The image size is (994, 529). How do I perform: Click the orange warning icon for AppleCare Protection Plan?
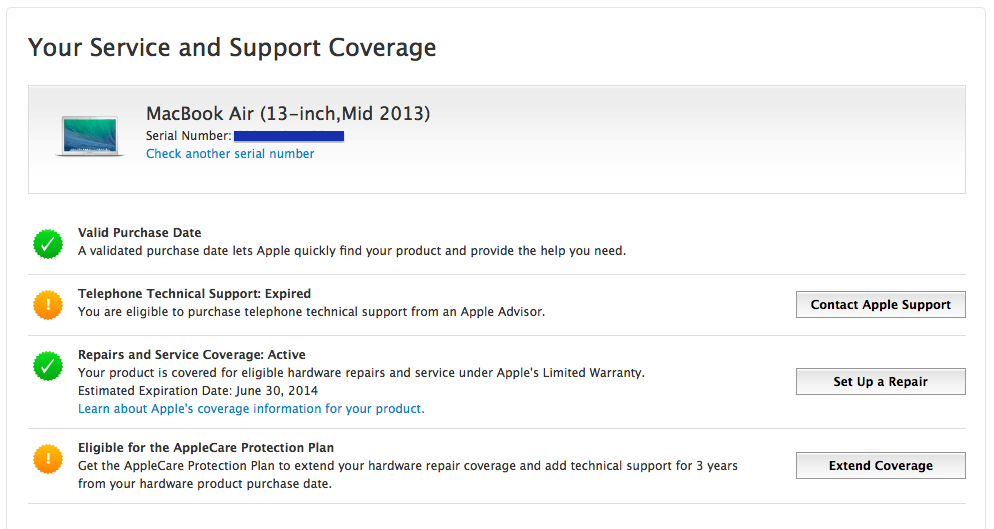click(48, 459)
